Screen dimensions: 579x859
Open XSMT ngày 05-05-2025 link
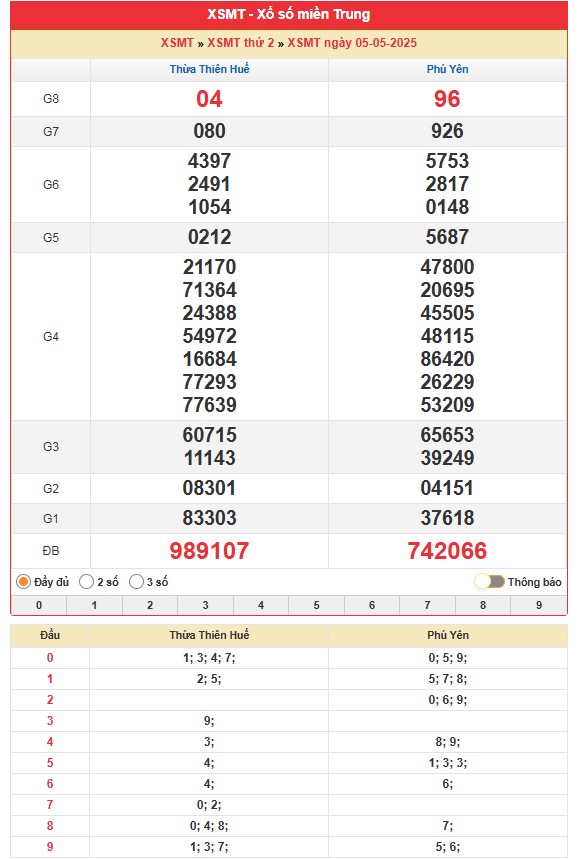click(352, 43)
